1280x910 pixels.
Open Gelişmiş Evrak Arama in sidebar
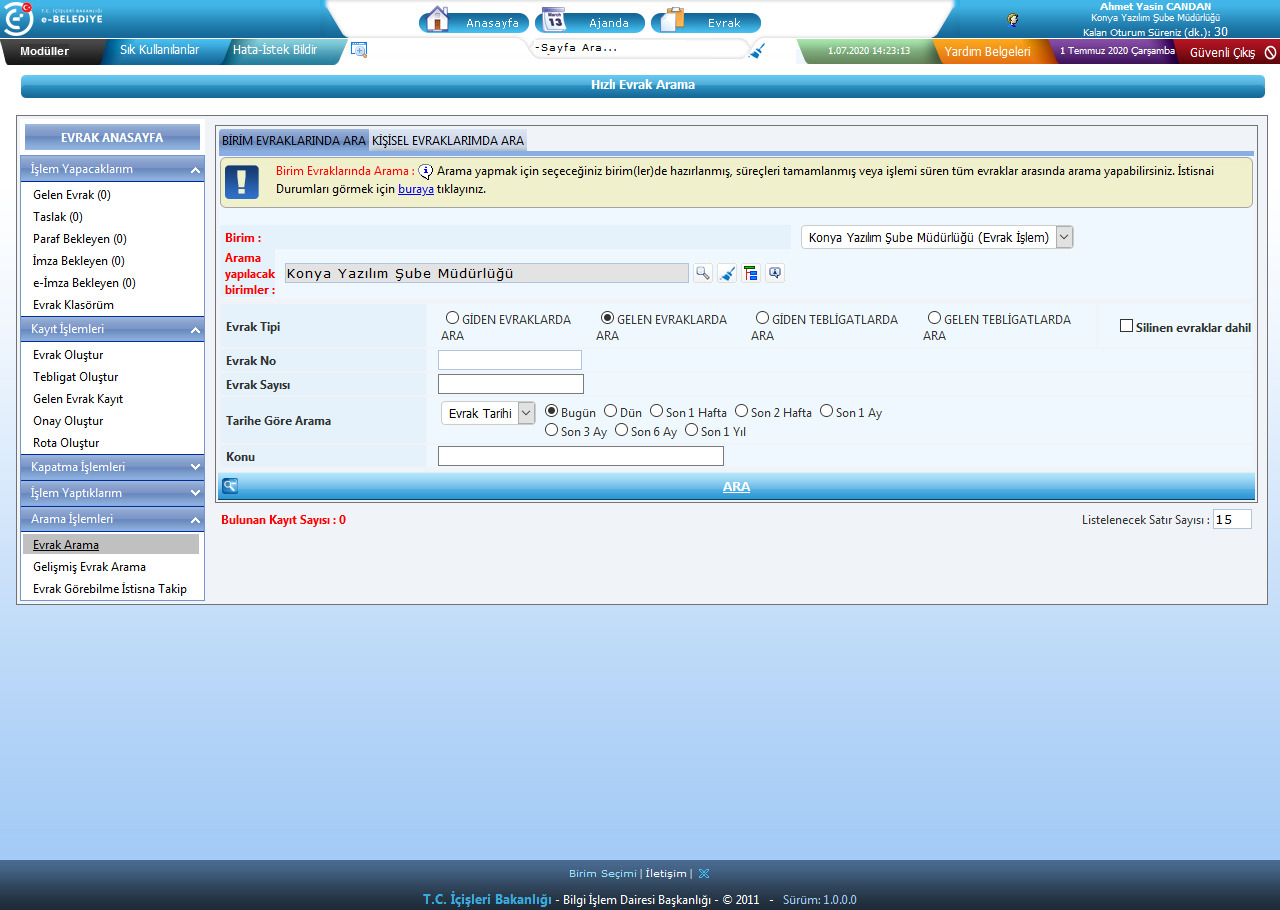pos(89,567)
